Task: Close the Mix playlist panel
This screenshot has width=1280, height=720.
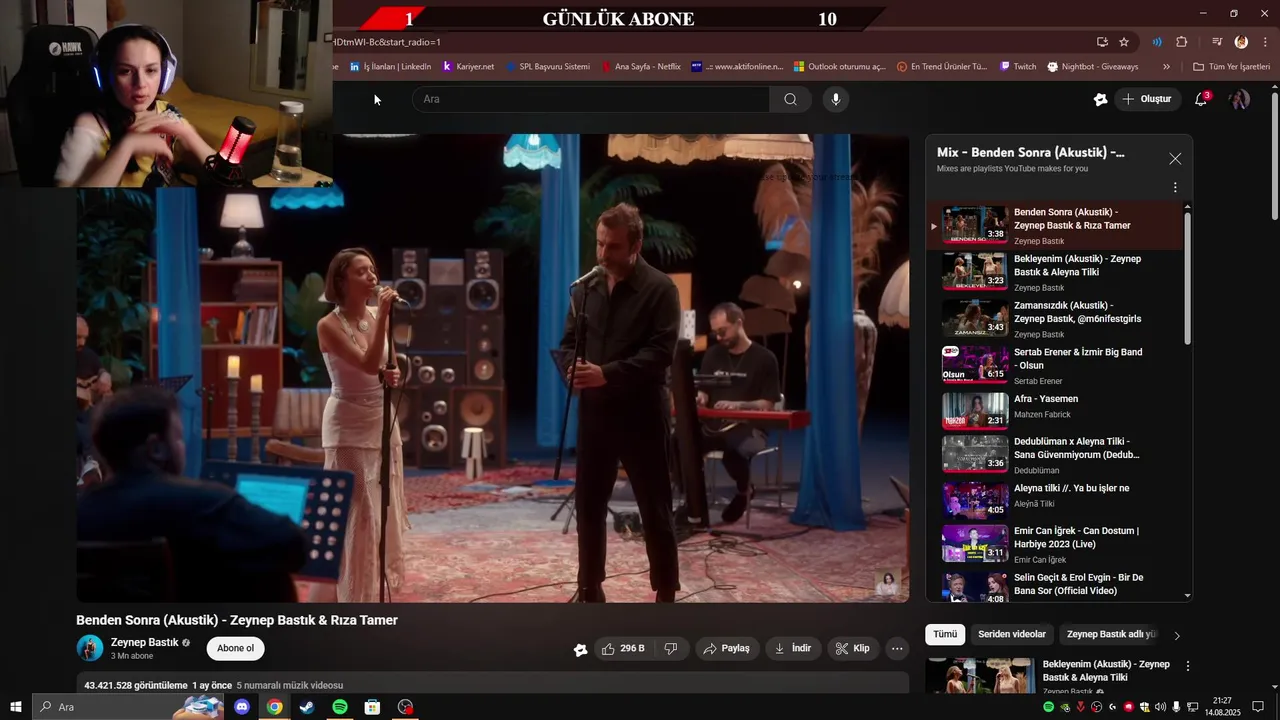Action: pos(1175,159)
